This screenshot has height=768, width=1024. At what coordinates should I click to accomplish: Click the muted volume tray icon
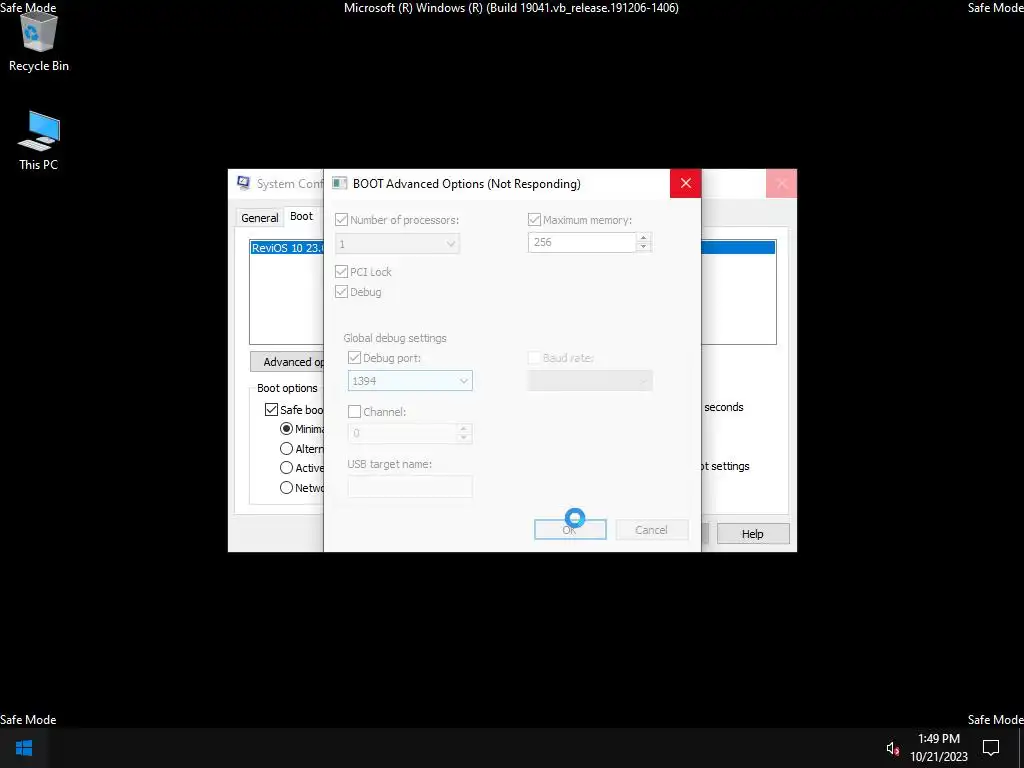tap(893, 748)
